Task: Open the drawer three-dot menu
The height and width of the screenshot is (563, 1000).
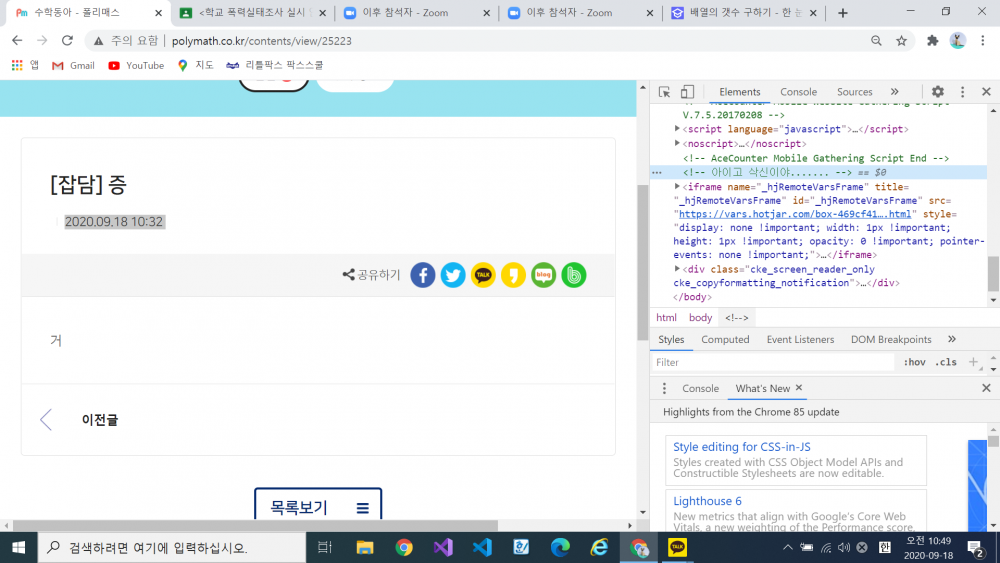Action: 664,388
